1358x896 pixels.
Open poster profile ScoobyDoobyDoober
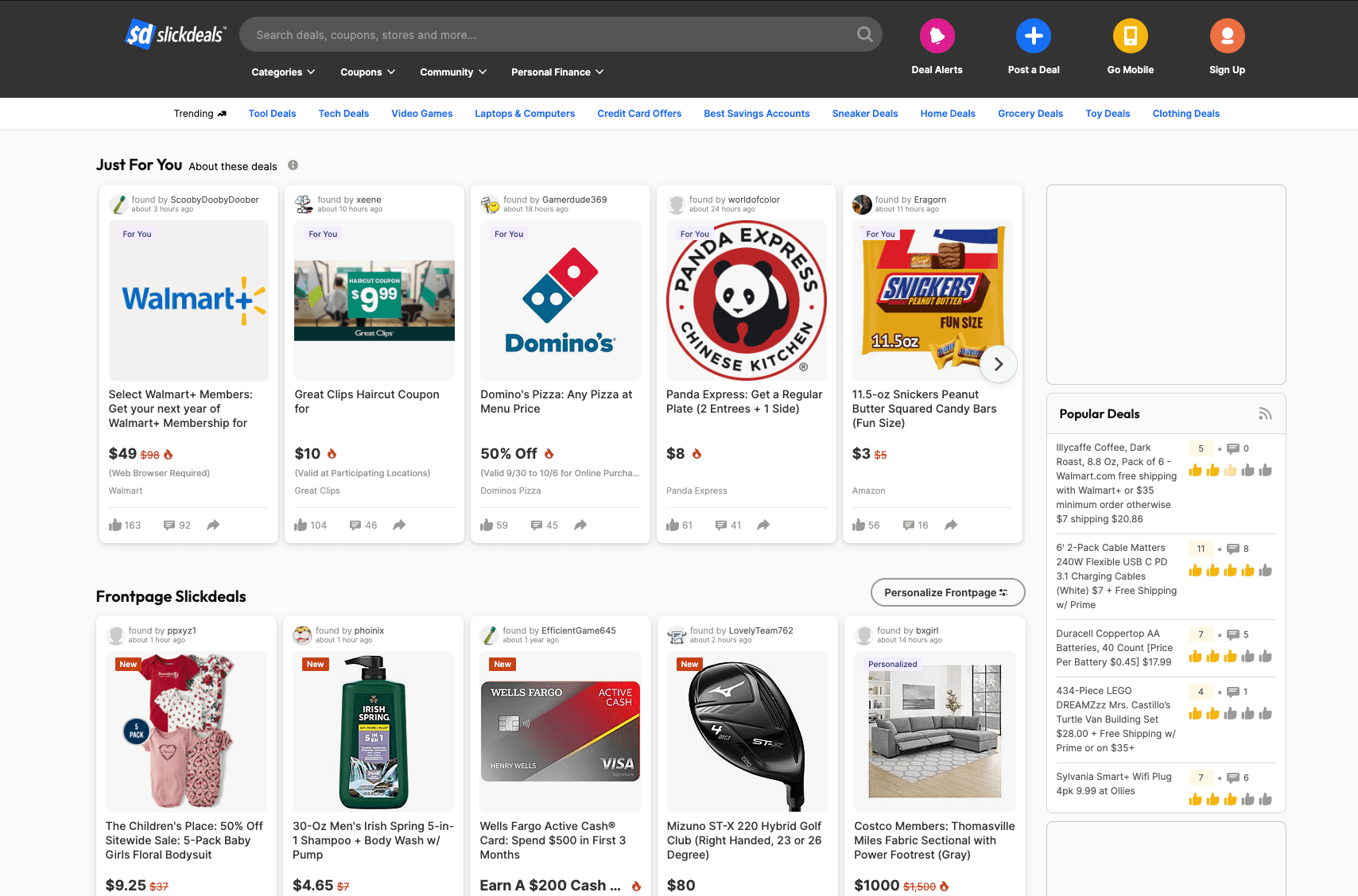coord(215,200)
